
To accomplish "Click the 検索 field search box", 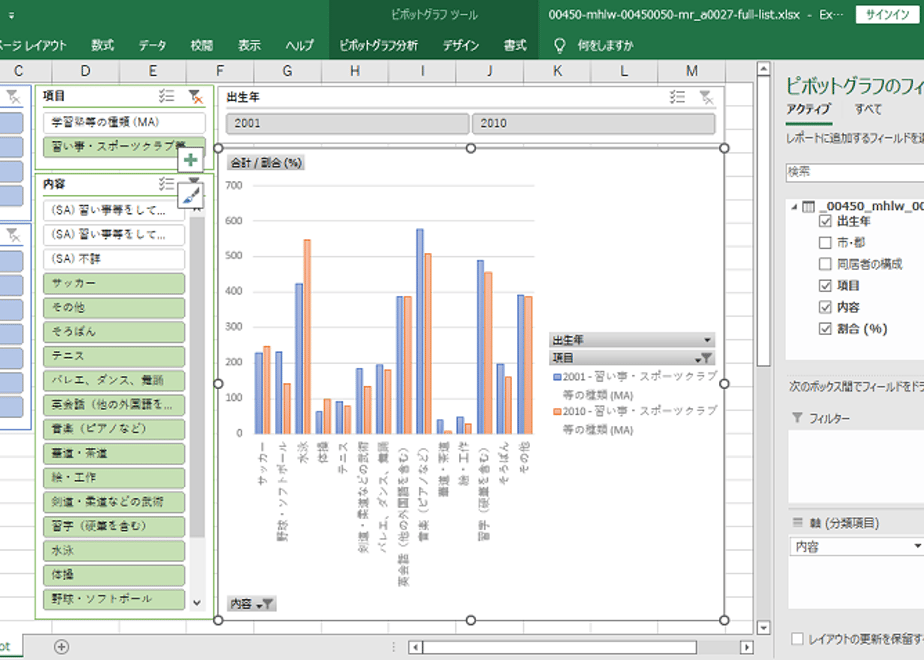I will point(854,171).
